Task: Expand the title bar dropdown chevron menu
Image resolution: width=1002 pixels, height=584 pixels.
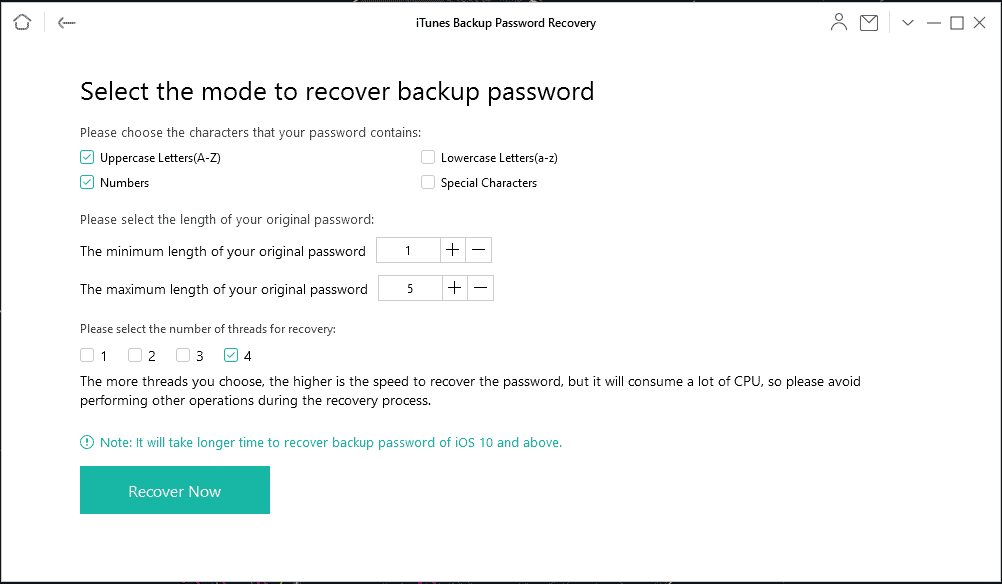Action: tap(908, 22)
